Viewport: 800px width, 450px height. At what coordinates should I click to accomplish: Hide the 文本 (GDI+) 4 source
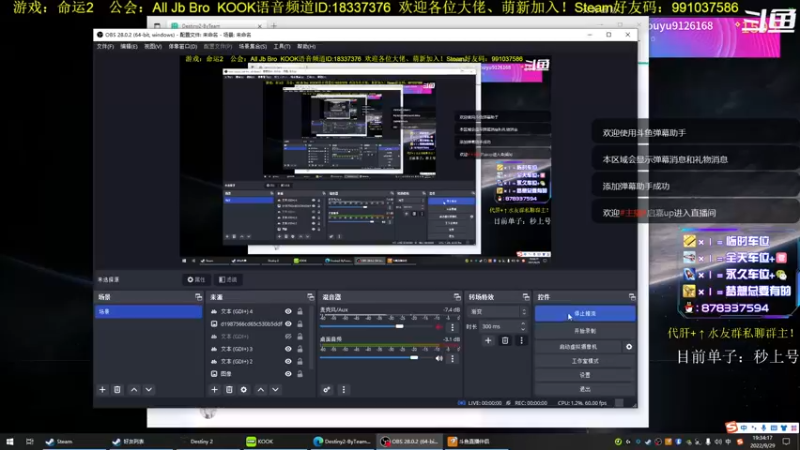pyautogui.click(x=288, y=311)
